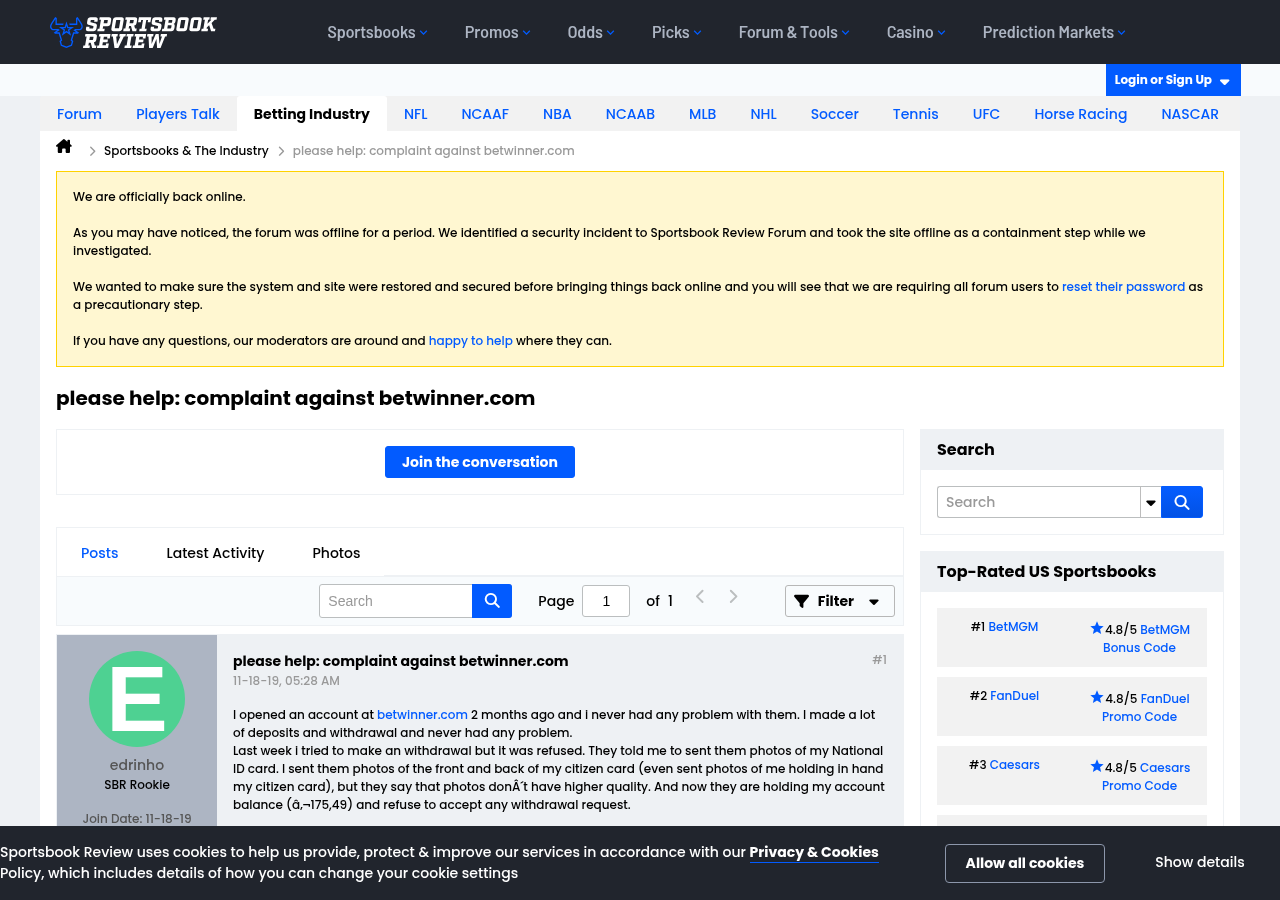Open FanDuel Promo Code link
The width and height of the screenshot is (1280, 900).
coord(1146,707)
